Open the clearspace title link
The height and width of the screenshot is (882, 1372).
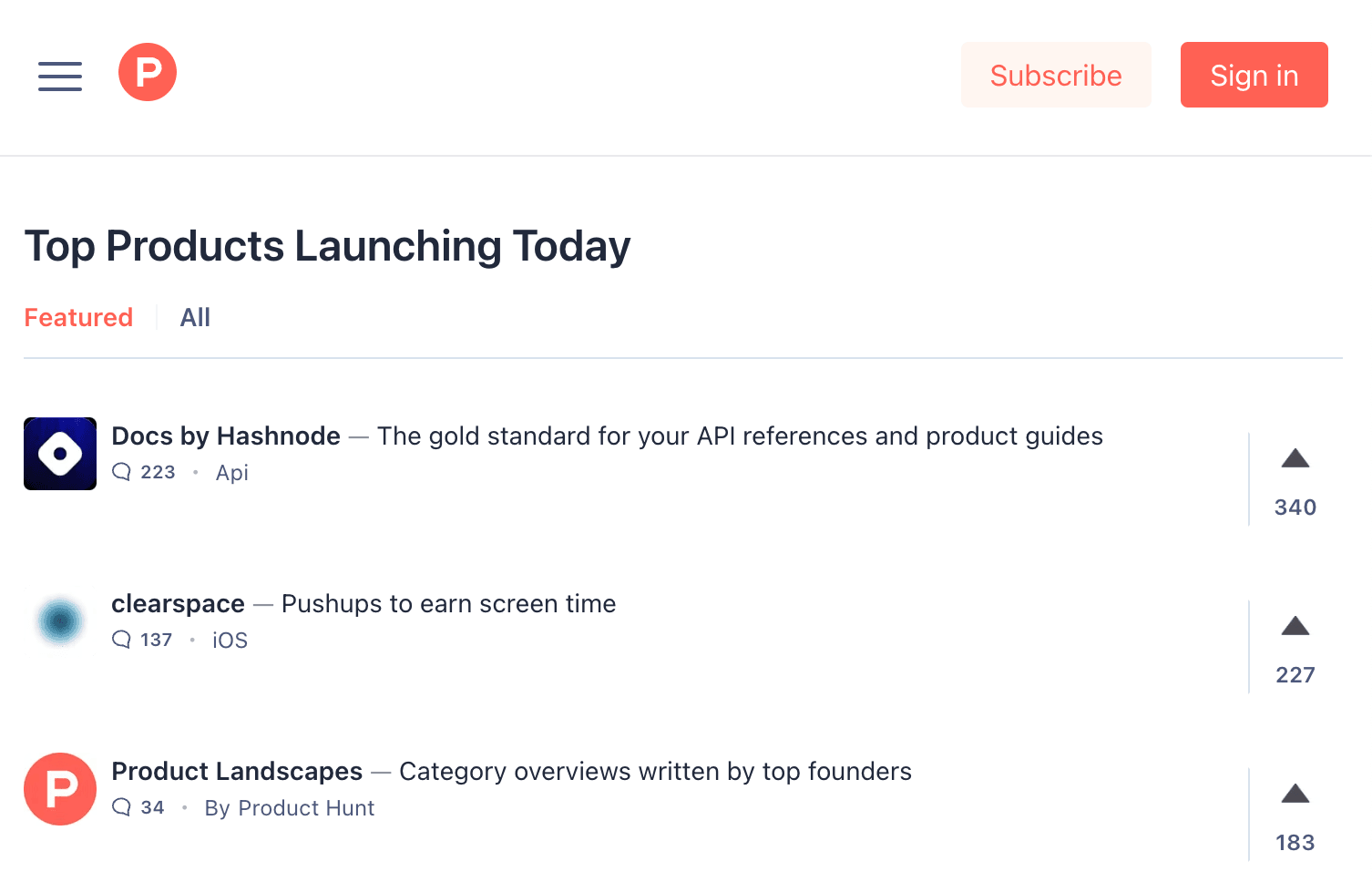(x=178, y=604)
